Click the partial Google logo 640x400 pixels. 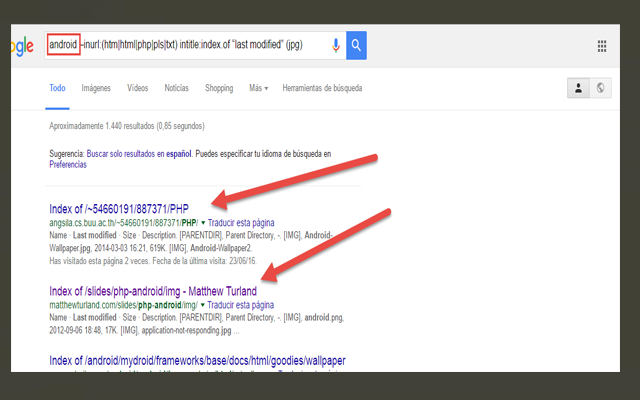click(22, 47)
